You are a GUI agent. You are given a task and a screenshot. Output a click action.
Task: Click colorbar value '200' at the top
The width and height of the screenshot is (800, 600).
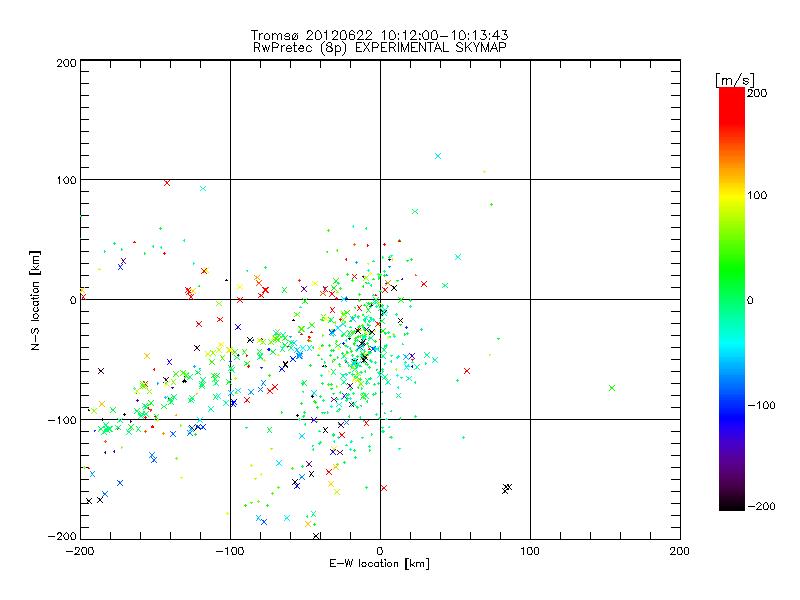click(757, 93)
